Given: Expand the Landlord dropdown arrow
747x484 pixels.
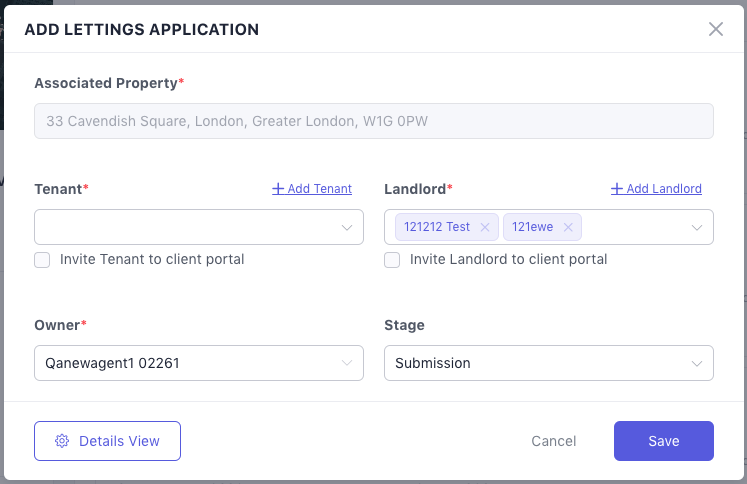Looking at the screenshot, I should click(x=697, y=227).
